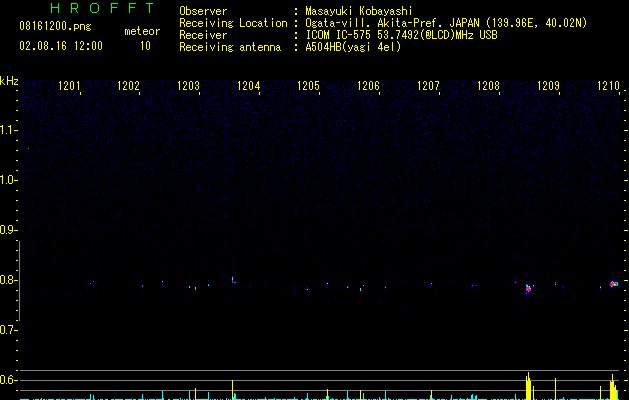Screen dimensions: 629x400
Task: Select observer name Masayuki Kobayashi
Action: pyautogui.click(x=359, y=11)
